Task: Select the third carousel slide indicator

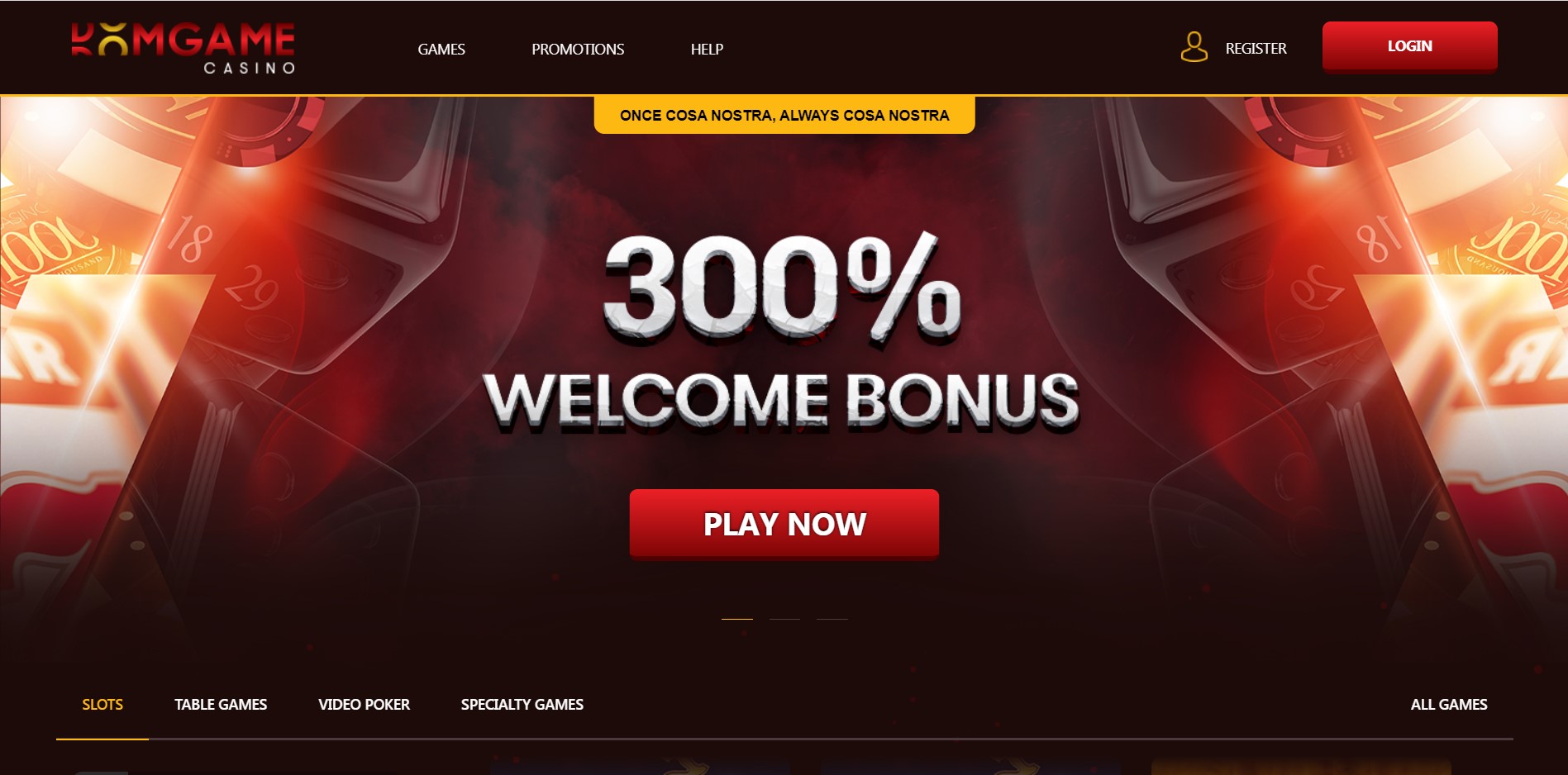Action: click(x=832, y=618)
